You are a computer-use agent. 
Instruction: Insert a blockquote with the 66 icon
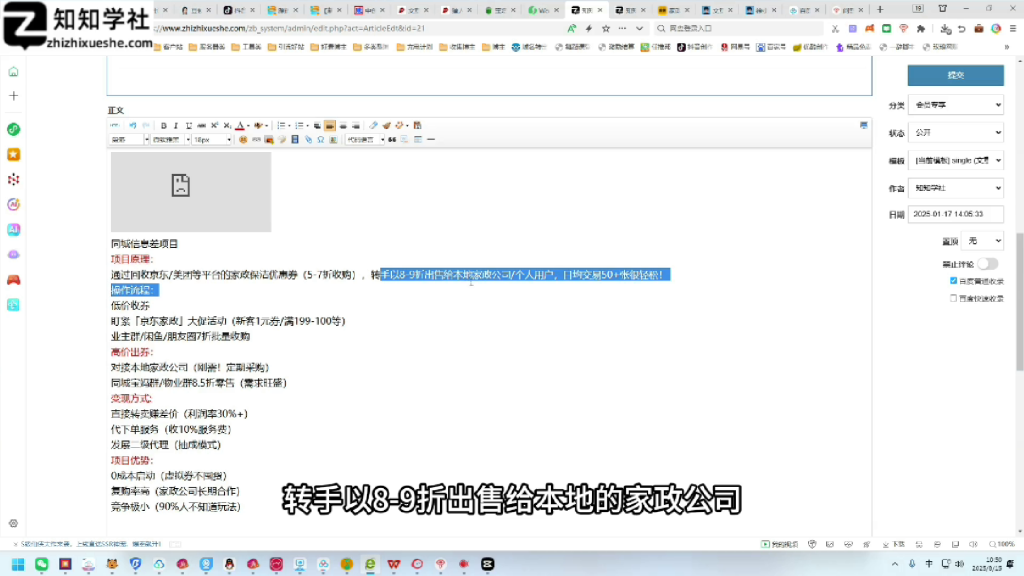click(x=391, y=140)
